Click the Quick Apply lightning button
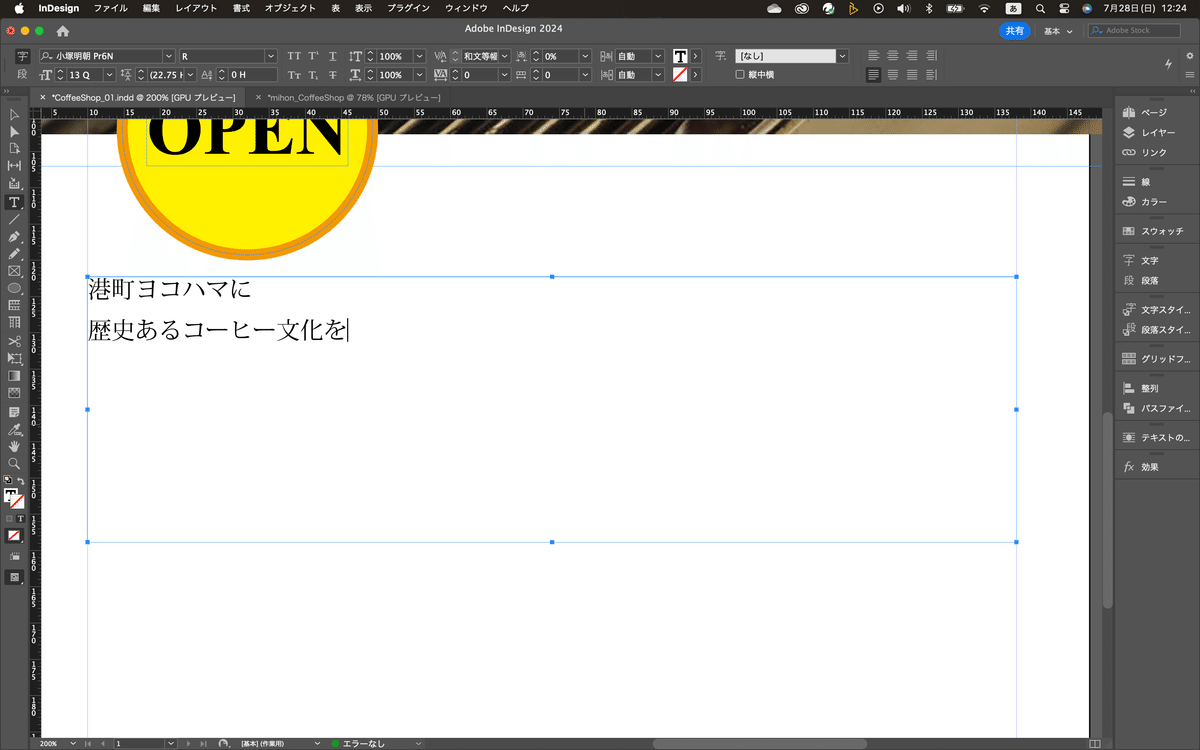The width and height of the screenshot is (1200, 750). tap(1169, 64)
